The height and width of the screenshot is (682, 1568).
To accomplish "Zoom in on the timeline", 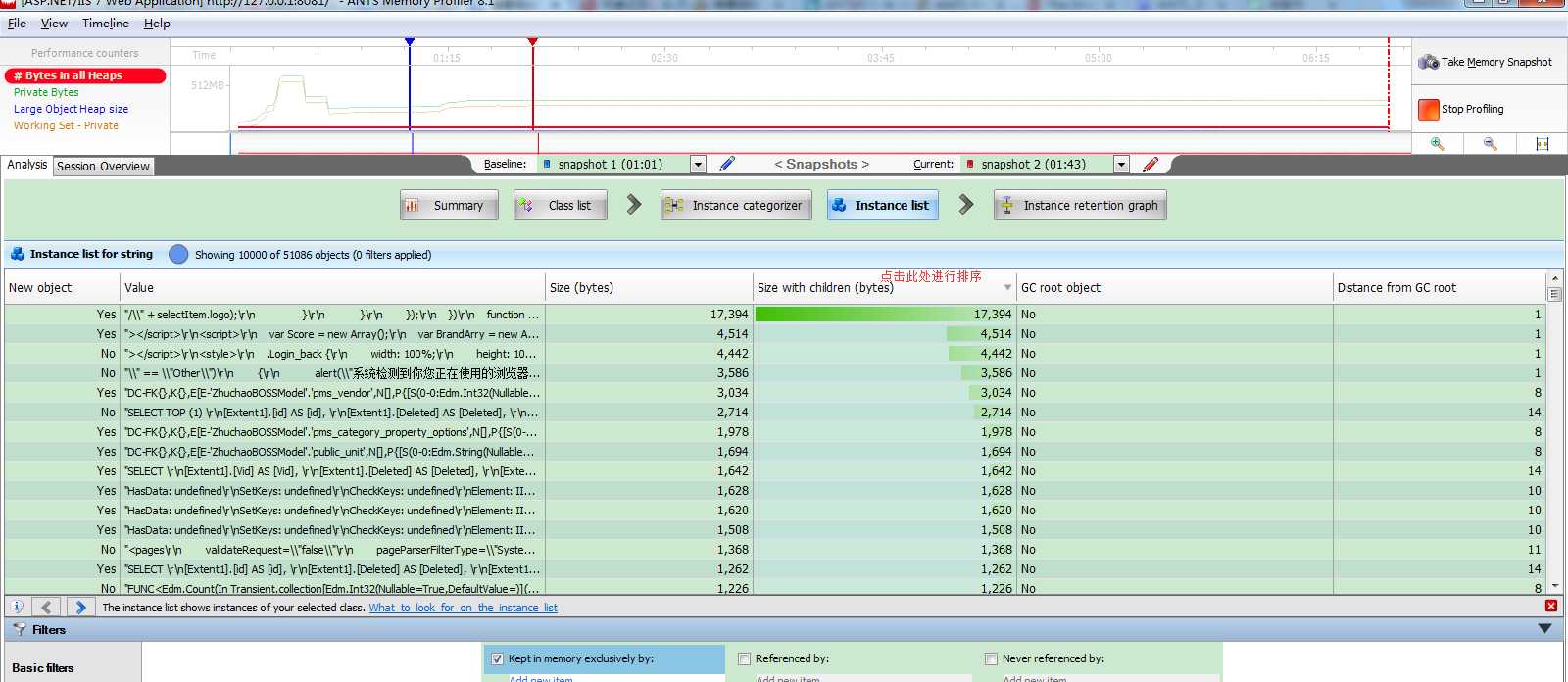I will click(x=1437, y=144).
